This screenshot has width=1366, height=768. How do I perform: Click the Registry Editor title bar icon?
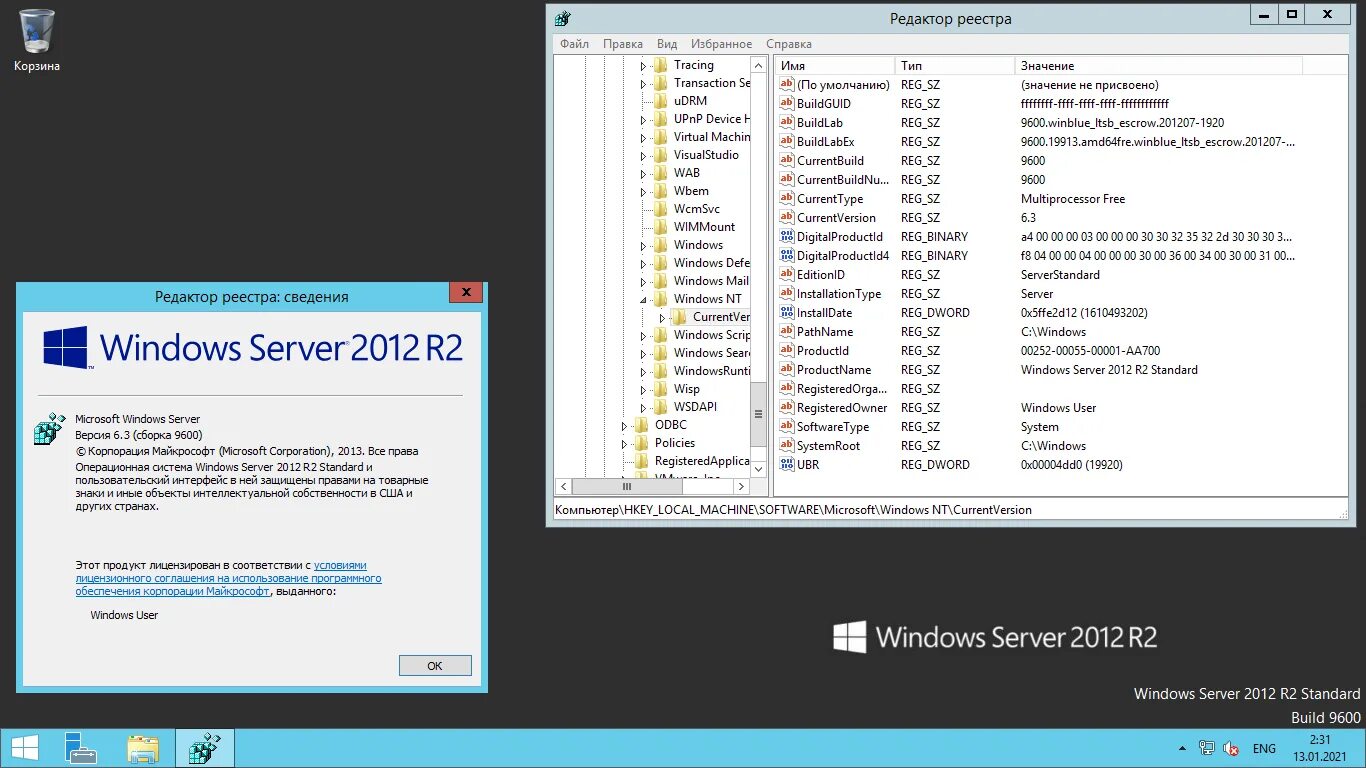click(563, 18)
